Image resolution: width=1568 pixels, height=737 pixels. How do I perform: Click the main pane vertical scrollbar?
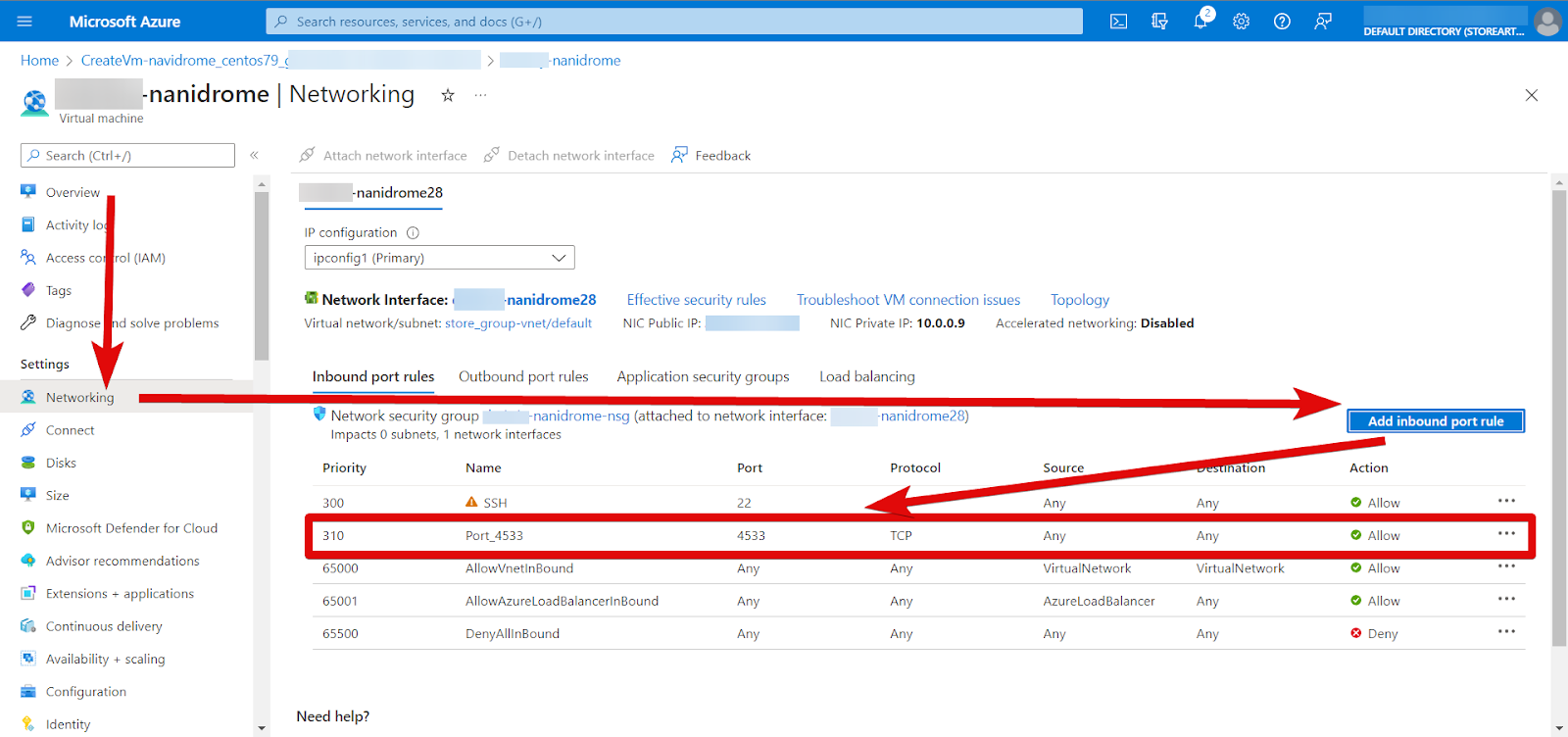pos(1559,418)
